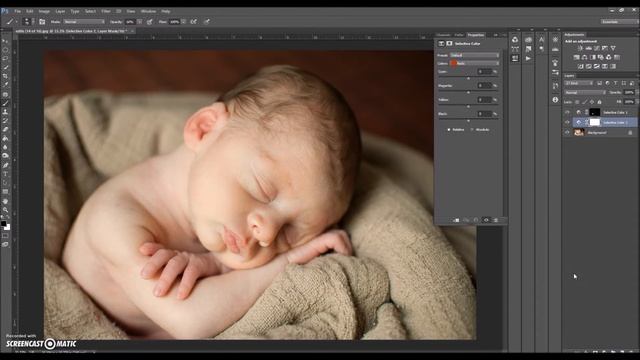Viewport: 640px width, 360px height.
Task: Switch to the Adjustments tab
Action: point(574,35)
